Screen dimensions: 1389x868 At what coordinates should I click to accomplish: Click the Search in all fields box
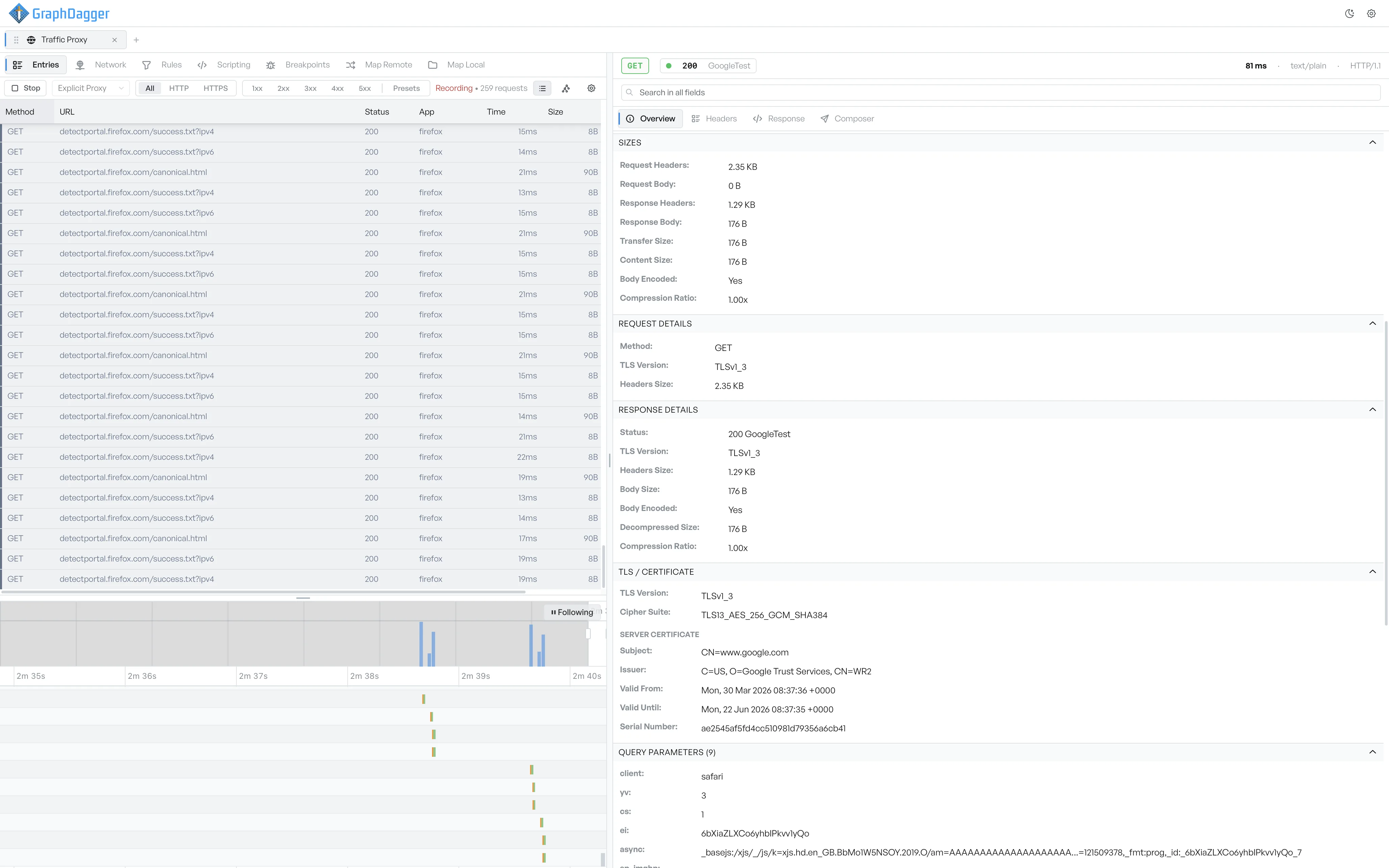pyautogui.click(x=1000, y=93)
